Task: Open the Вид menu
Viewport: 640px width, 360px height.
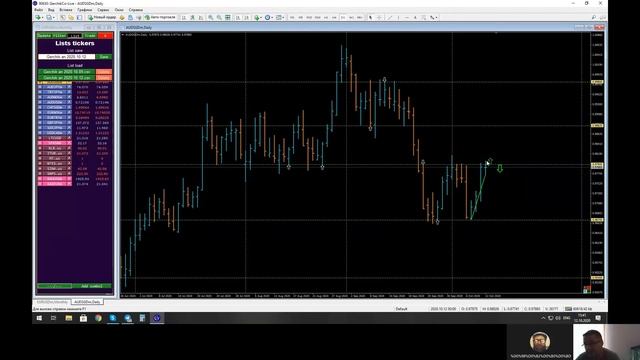Action: point(51,9)
